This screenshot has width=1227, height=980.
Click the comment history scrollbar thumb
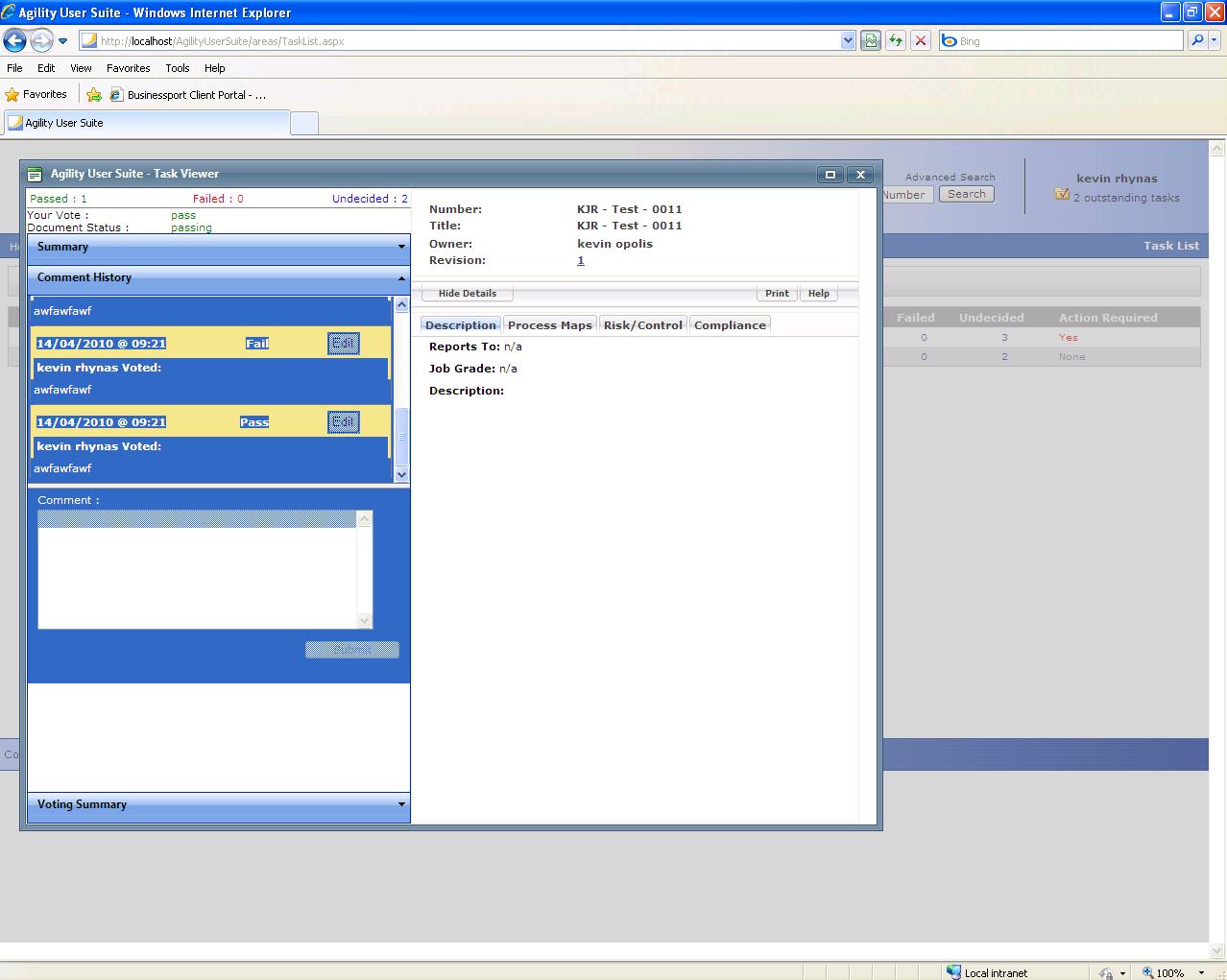(x=401, y=437)
